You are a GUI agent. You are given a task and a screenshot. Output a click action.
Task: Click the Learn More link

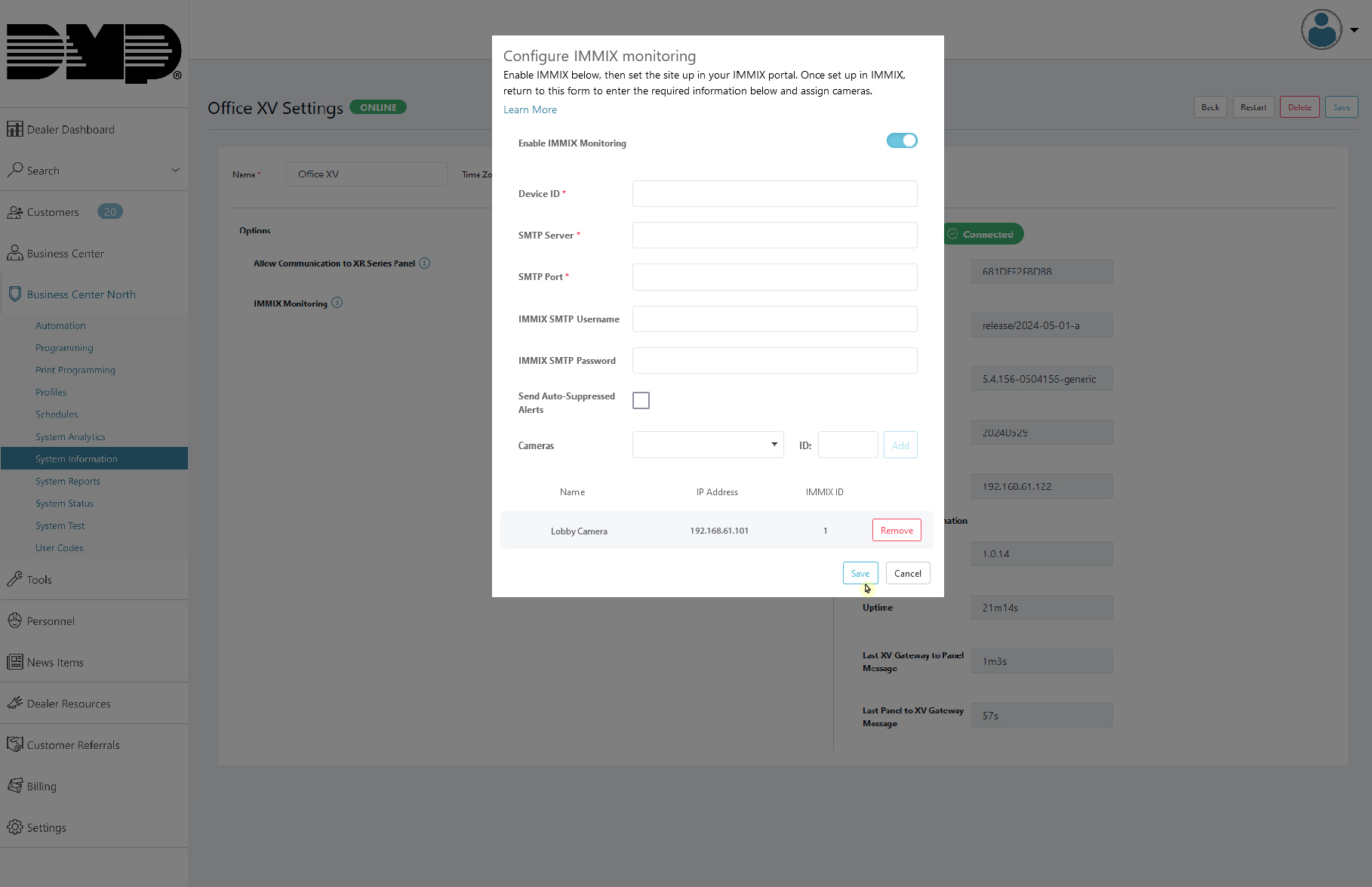tap(530, 109)
